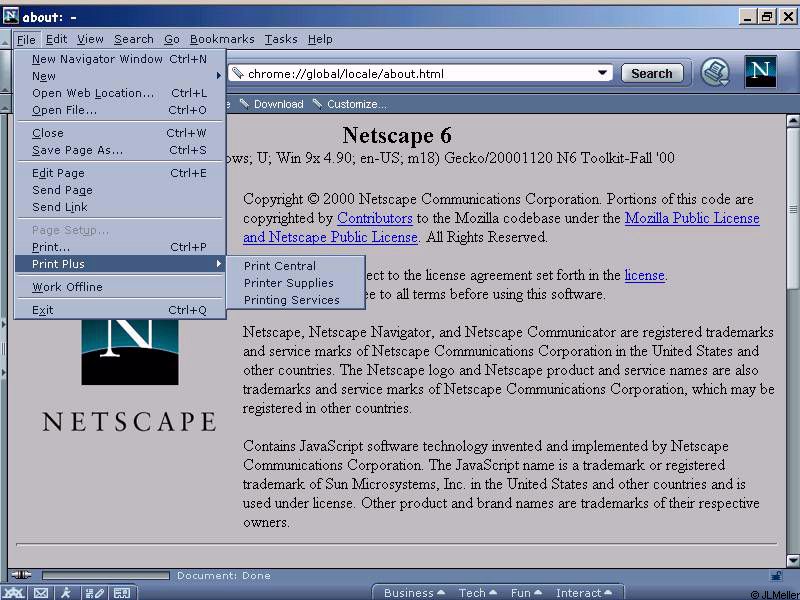
Task: Click the page loading progress bar
Action: click(106, 576)
